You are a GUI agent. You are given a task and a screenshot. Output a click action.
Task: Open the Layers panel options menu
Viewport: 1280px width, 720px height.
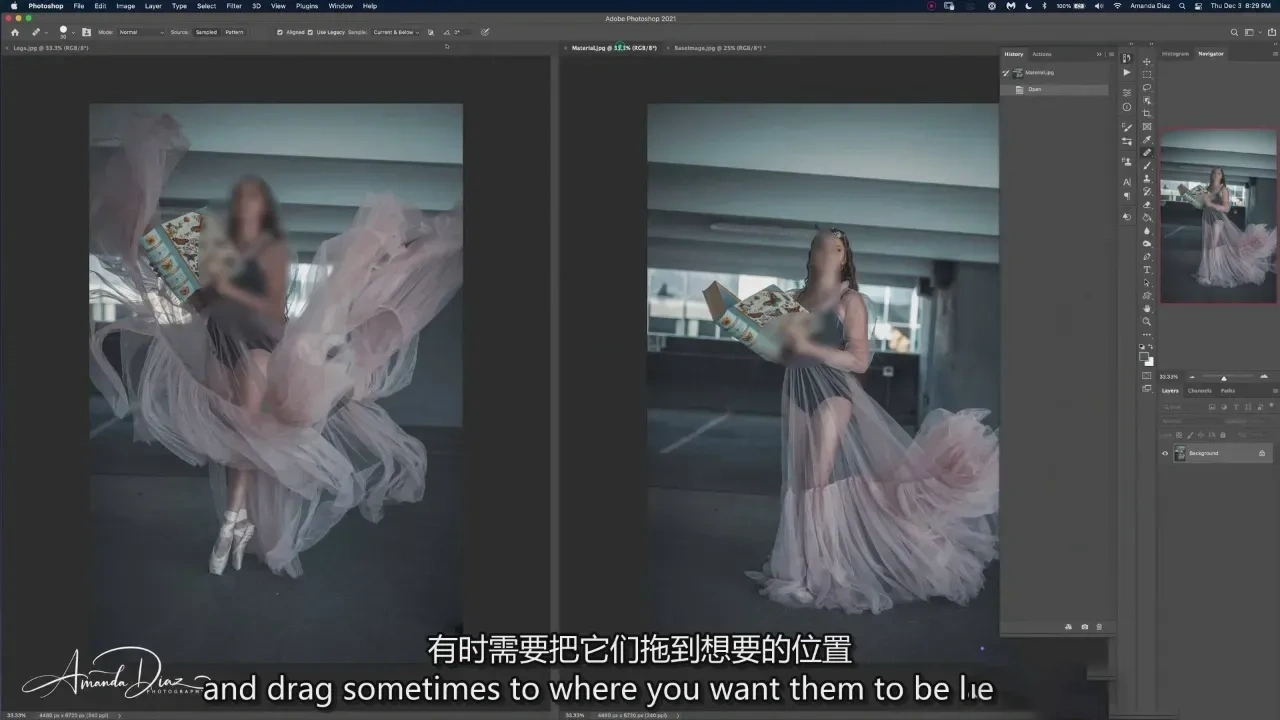pos(1275,390)
